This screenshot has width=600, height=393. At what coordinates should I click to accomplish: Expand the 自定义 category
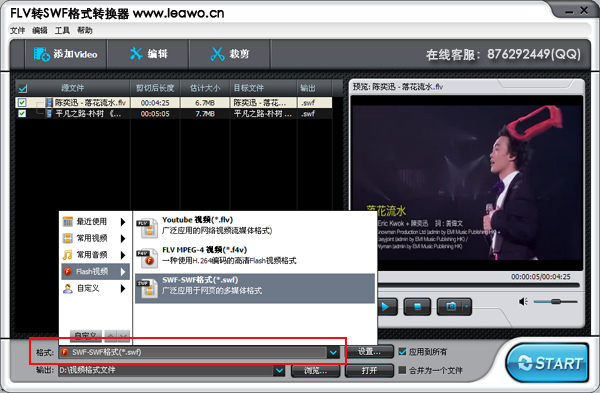coord(95,289)
